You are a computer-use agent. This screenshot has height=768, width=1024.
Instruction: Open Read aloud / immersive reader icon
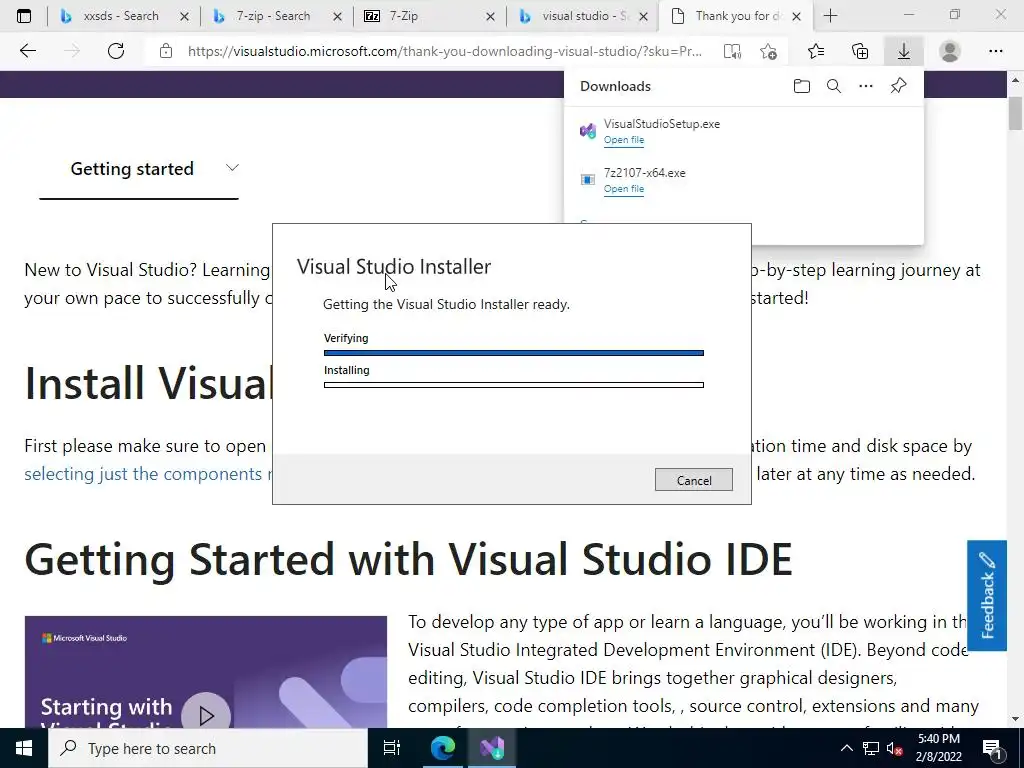(x=732, y=51)
